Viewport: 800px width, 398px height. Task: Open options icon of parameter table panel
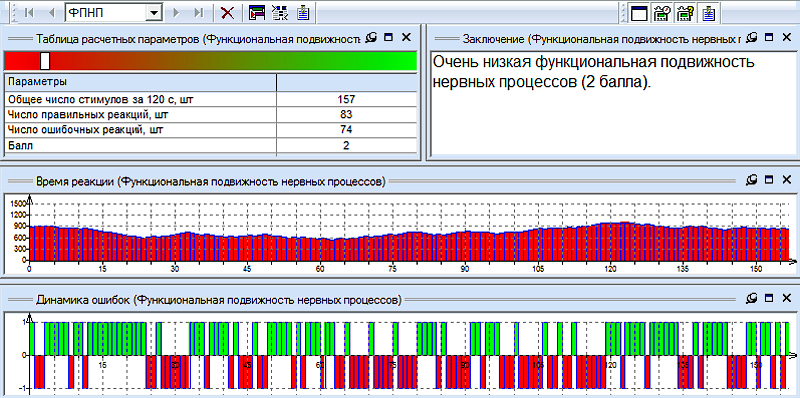(371, 37)
